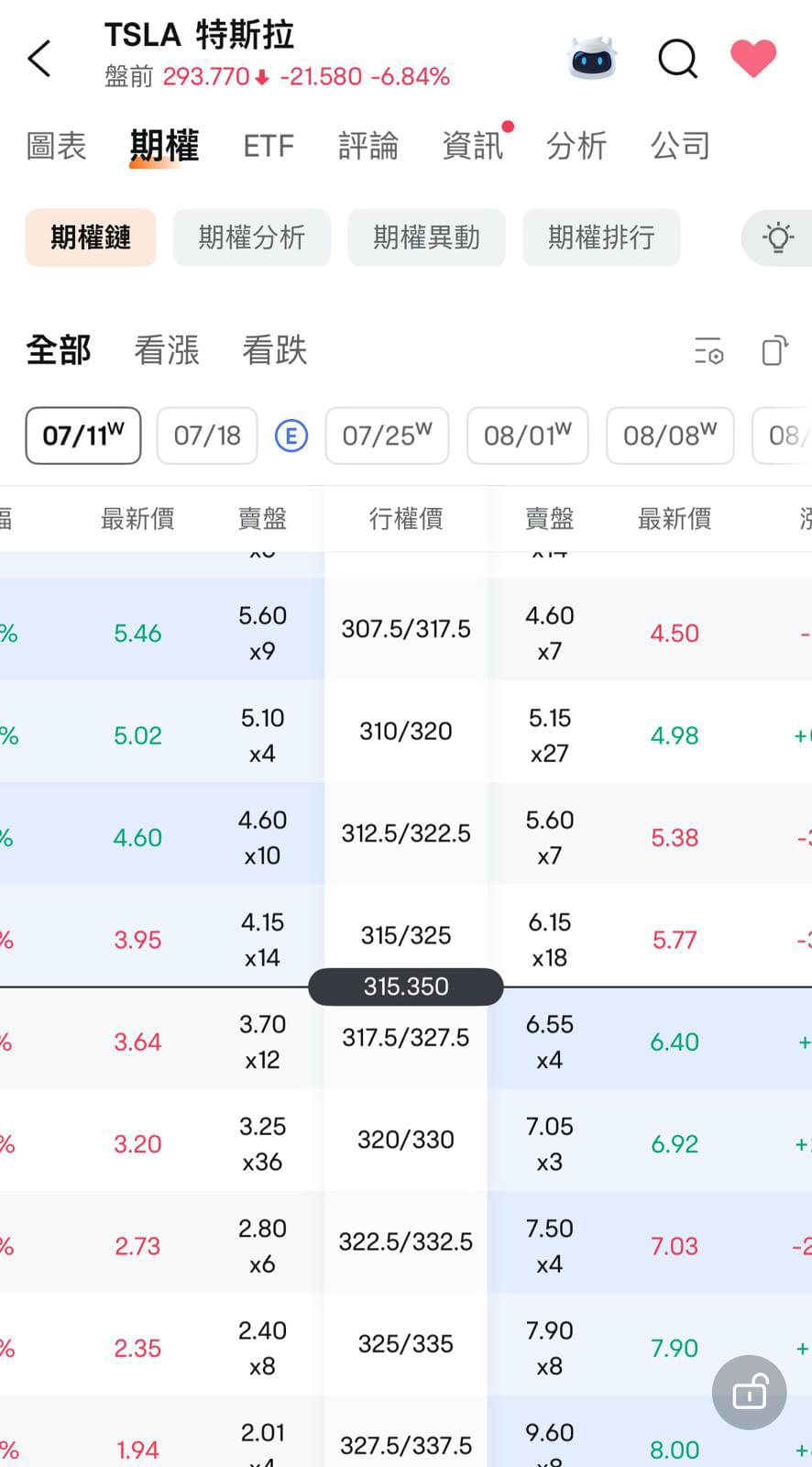
Task: Choose the 07/25 weekly expiry date
Action: (387, 436)
